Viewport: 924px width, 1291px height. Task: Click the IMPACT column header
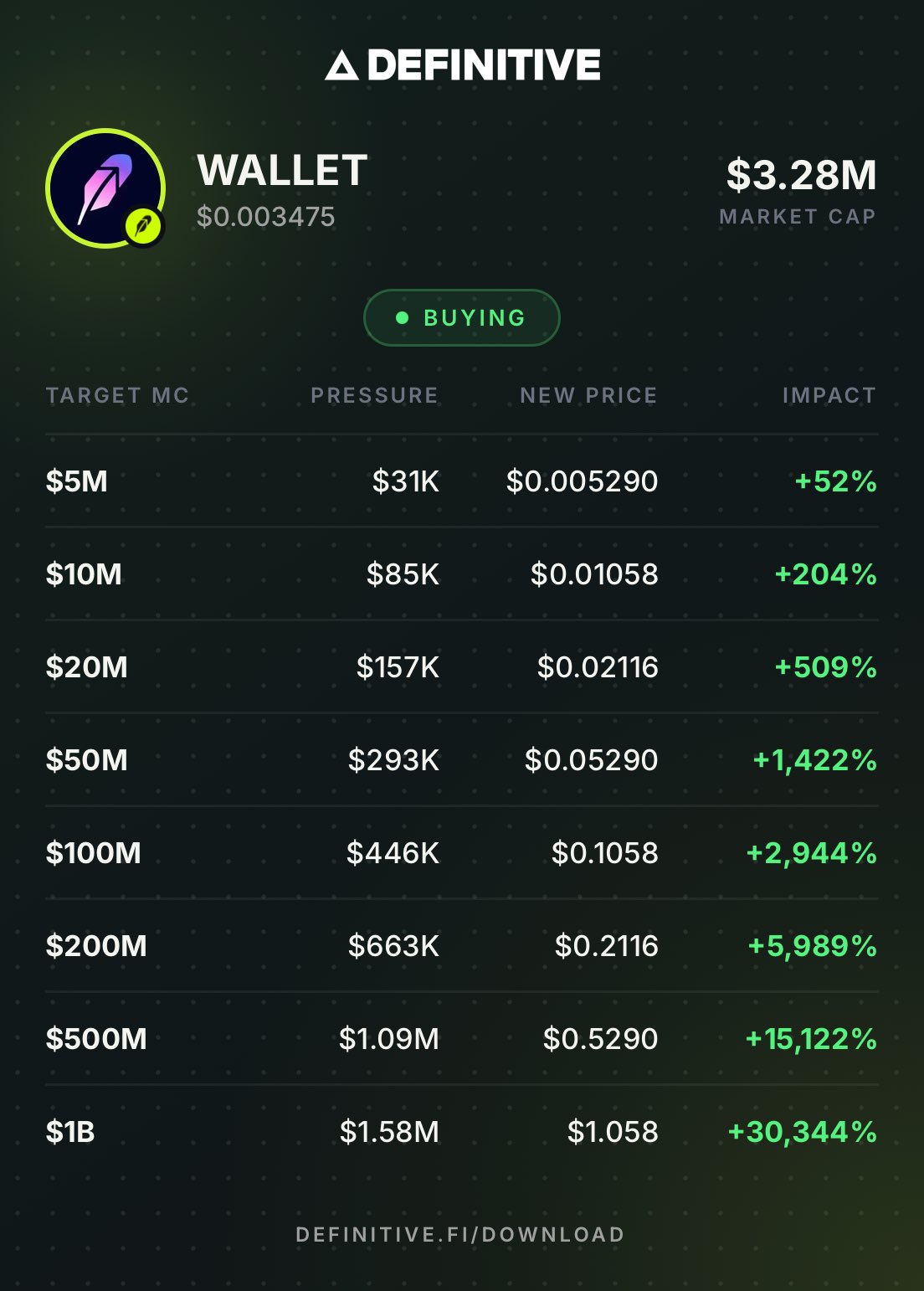[x=829, y=395]
